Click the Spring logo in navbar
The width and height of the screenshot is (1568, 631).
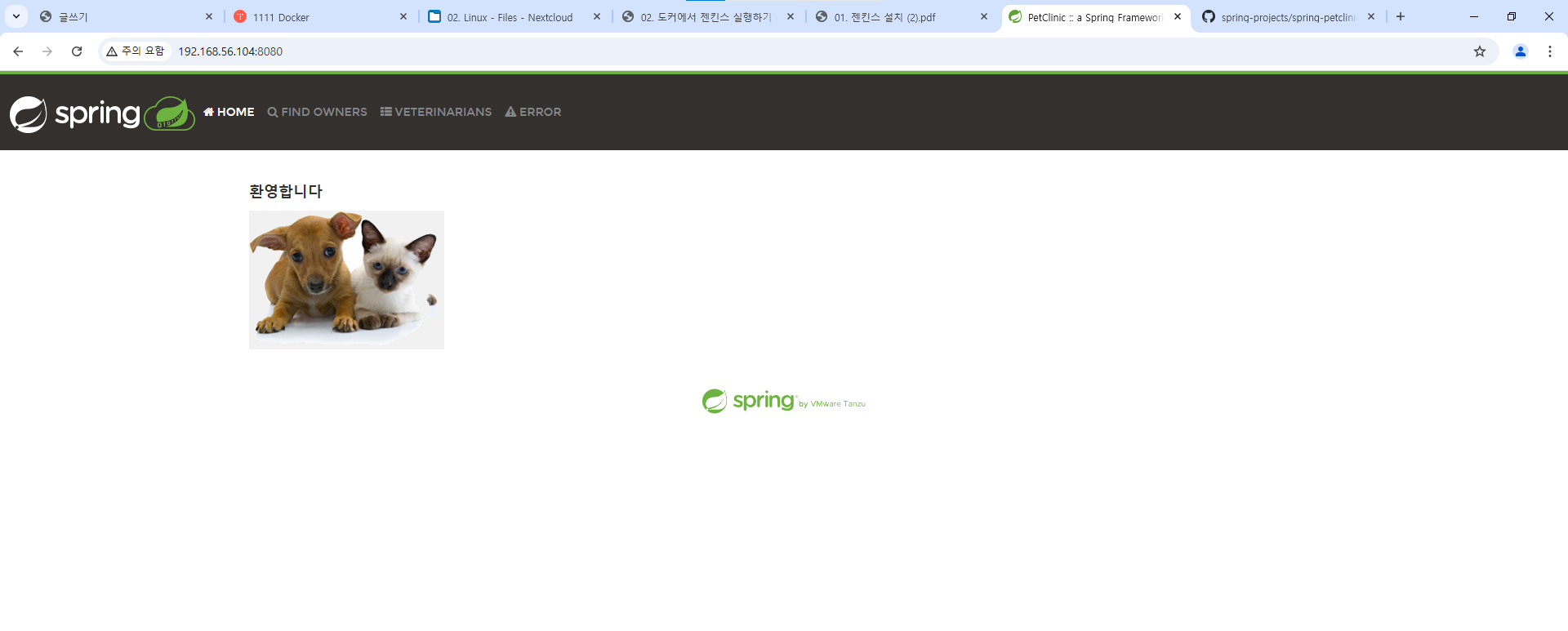coord(75,114)
